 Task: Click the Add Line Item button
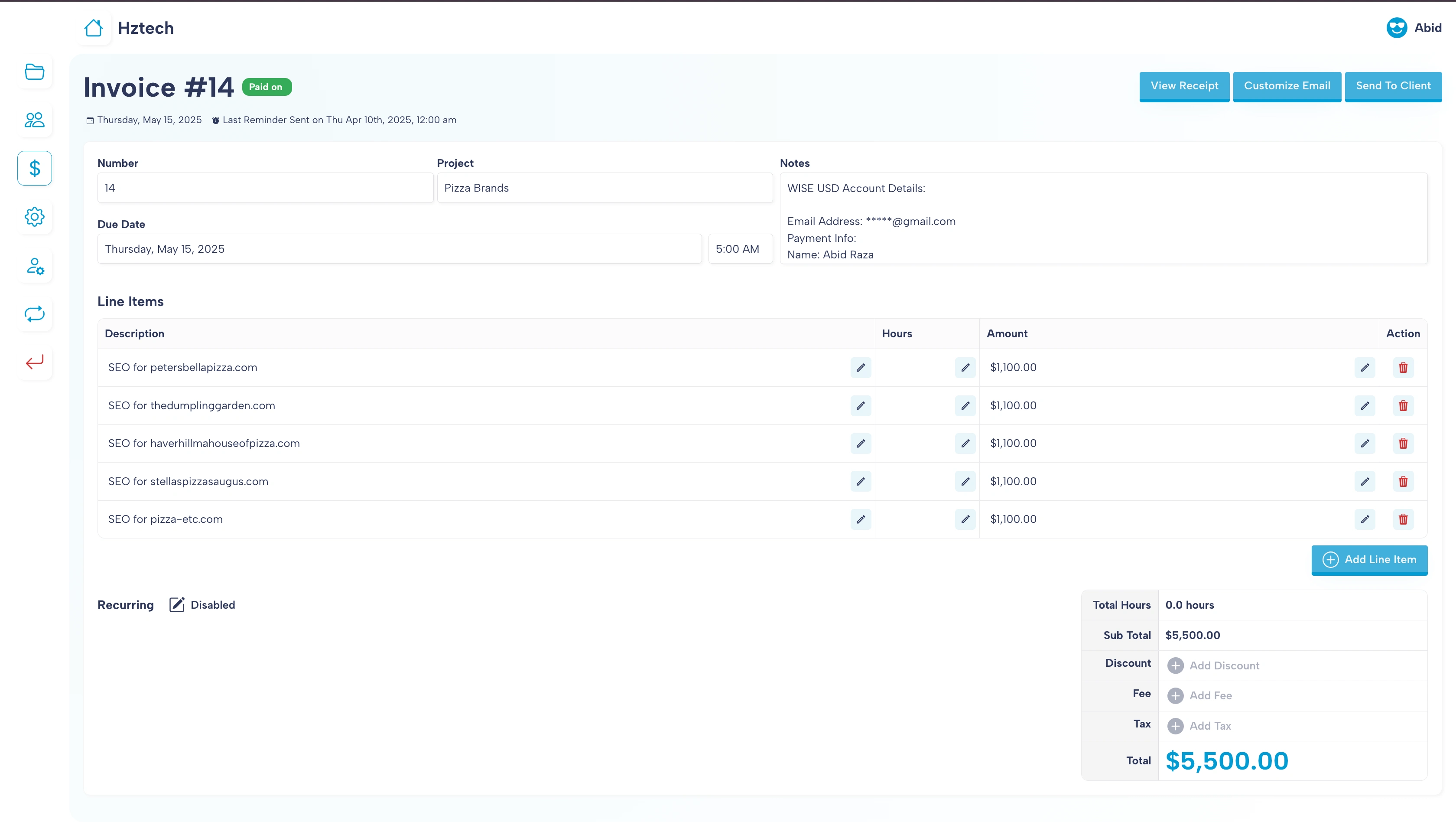[1369, 560]
